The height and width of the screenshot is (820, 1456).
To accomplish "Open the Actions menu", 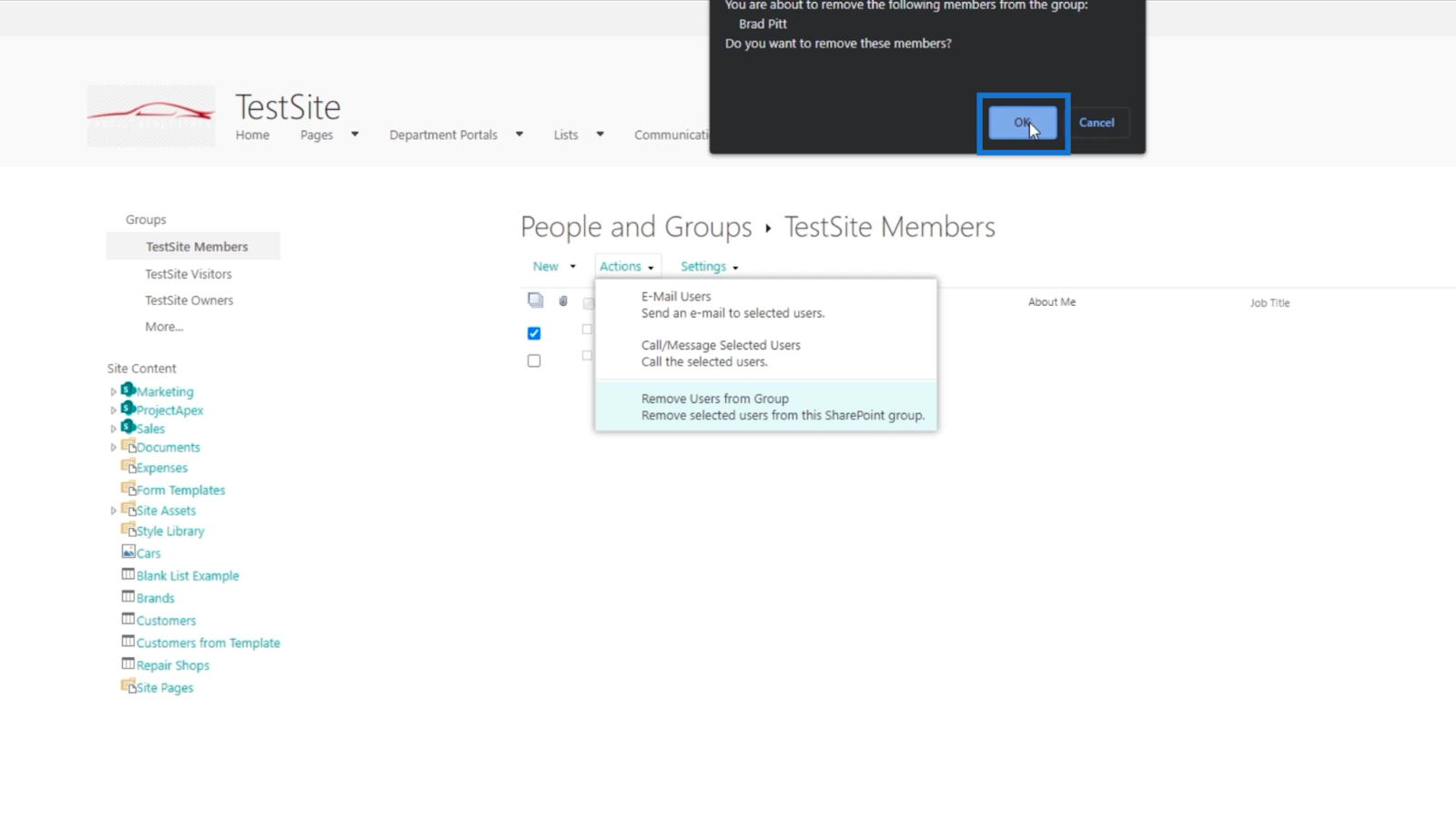I will (x=627, y=267).
